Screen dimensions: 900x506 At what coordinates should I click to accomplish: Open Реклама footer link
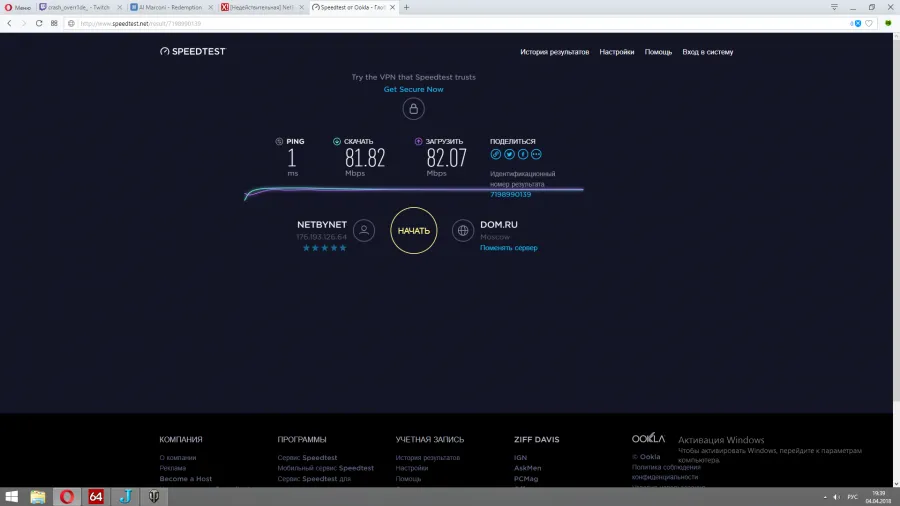(173, 468)
